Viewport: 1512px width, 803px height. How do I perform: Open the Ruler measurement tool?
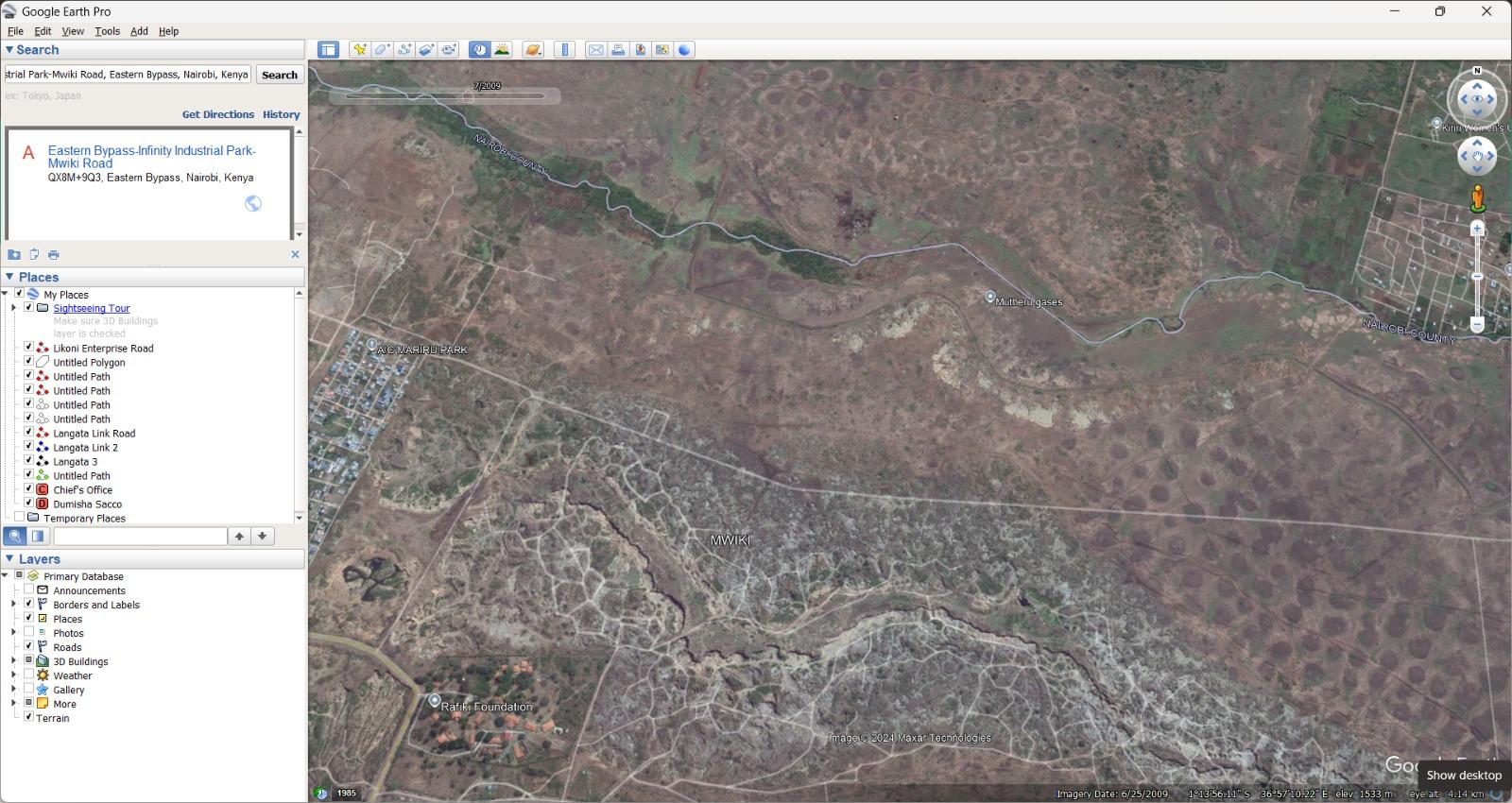point(565,50)
